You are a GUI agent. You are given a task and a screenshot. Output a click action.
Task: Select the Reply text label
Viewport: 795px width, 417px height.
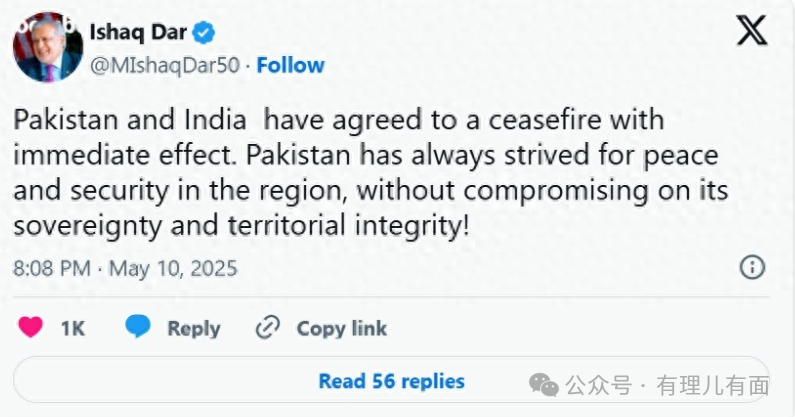(x=193, y=328)
